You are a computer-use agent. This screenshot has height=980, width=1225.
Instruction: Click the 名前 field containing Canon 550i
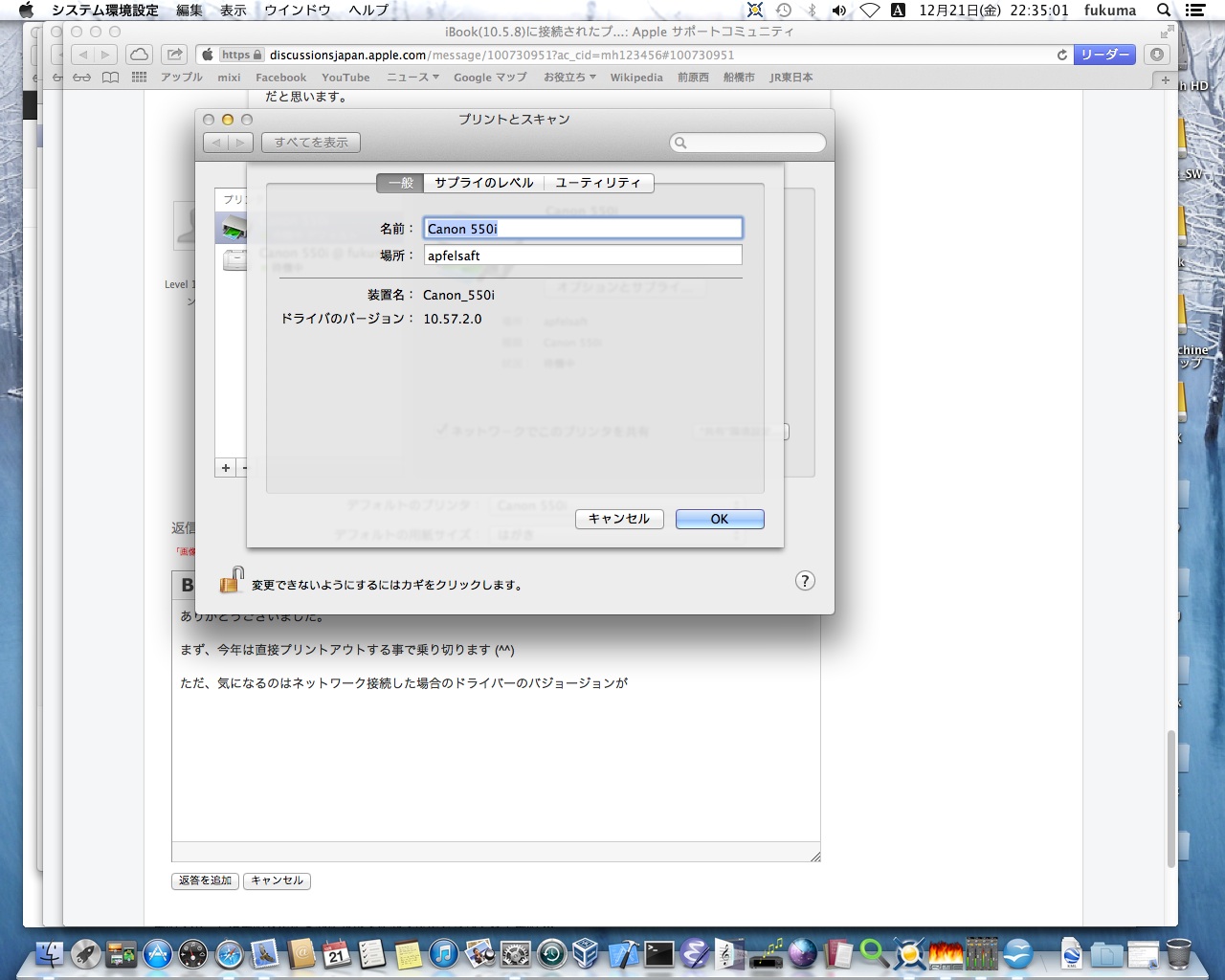click(x=583, y=229)
